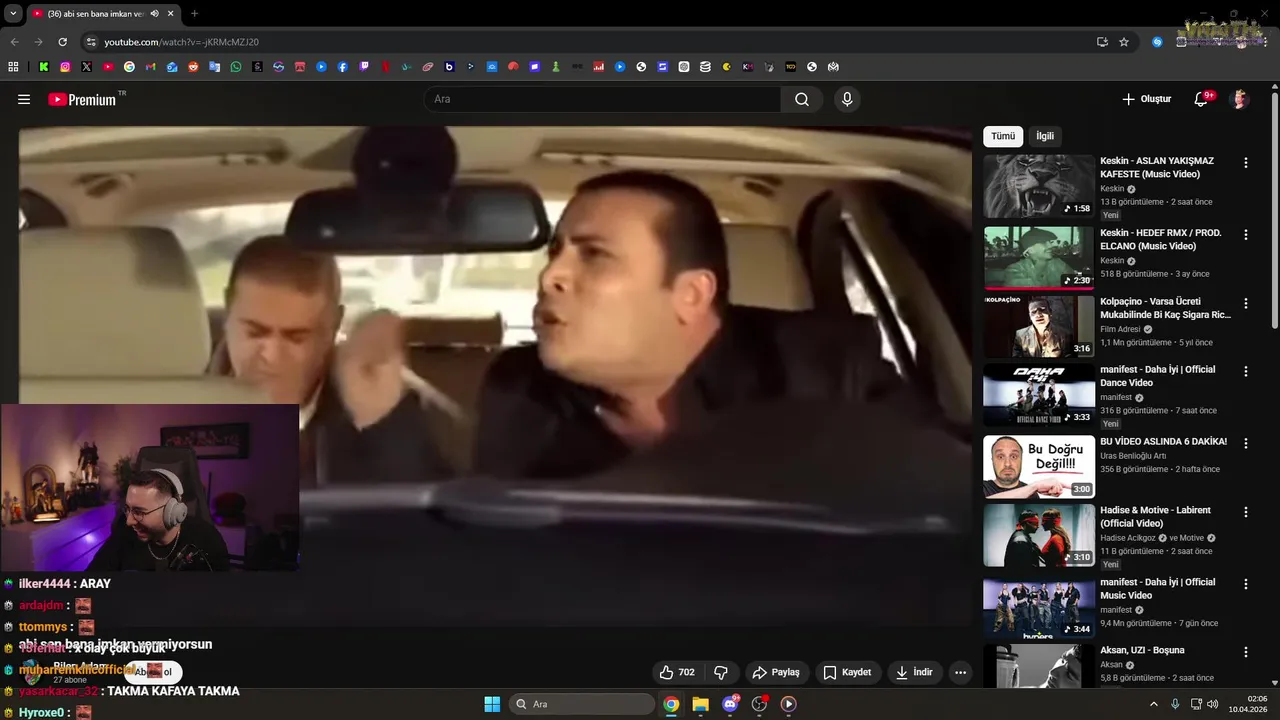Image resolution: width=1280 pixels, height=720 pixels.
Task: Open Gmail bookmark icon
Action: coord(151,67)
